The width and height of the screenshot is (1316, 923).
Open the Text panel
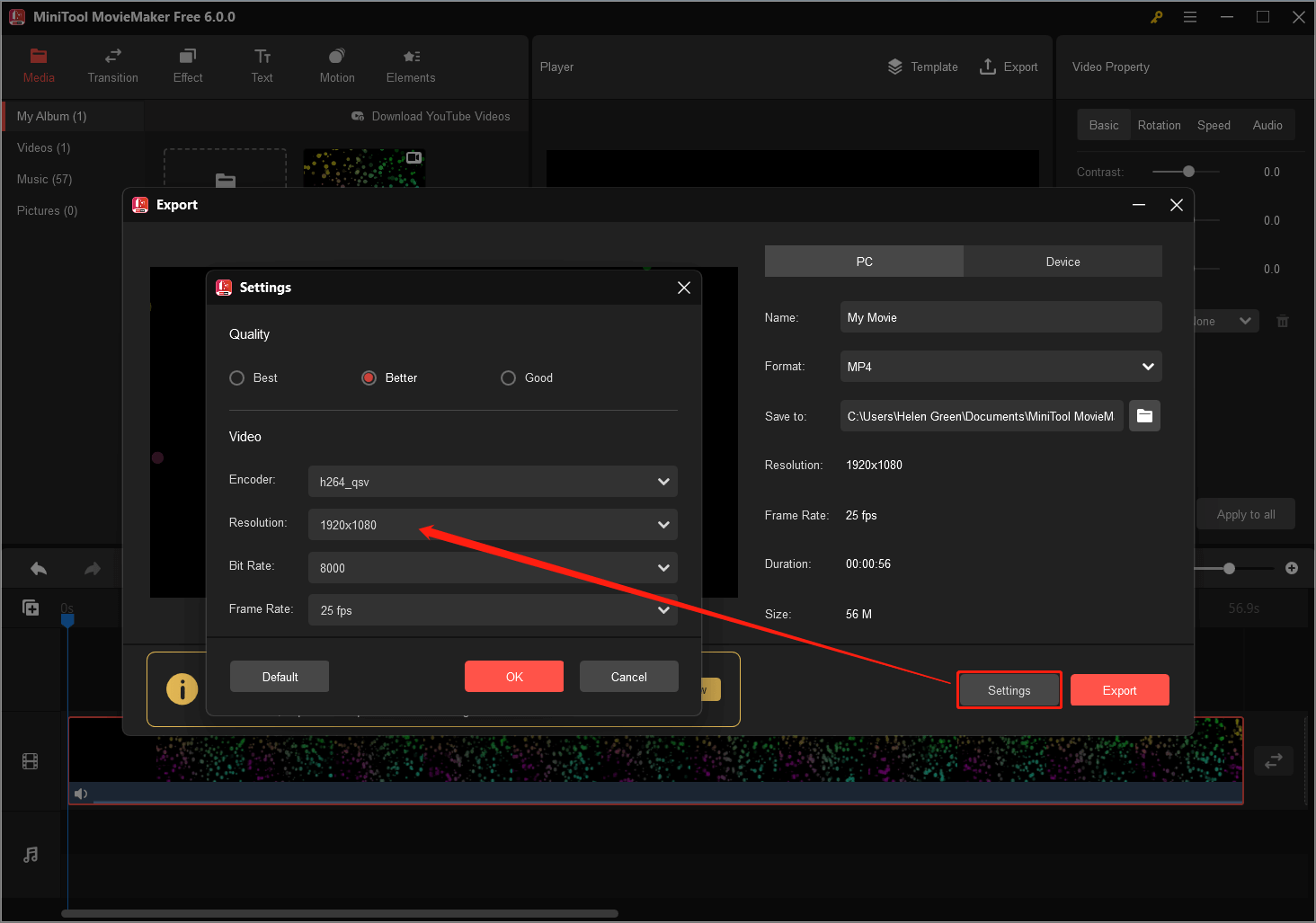pos(262,66)
